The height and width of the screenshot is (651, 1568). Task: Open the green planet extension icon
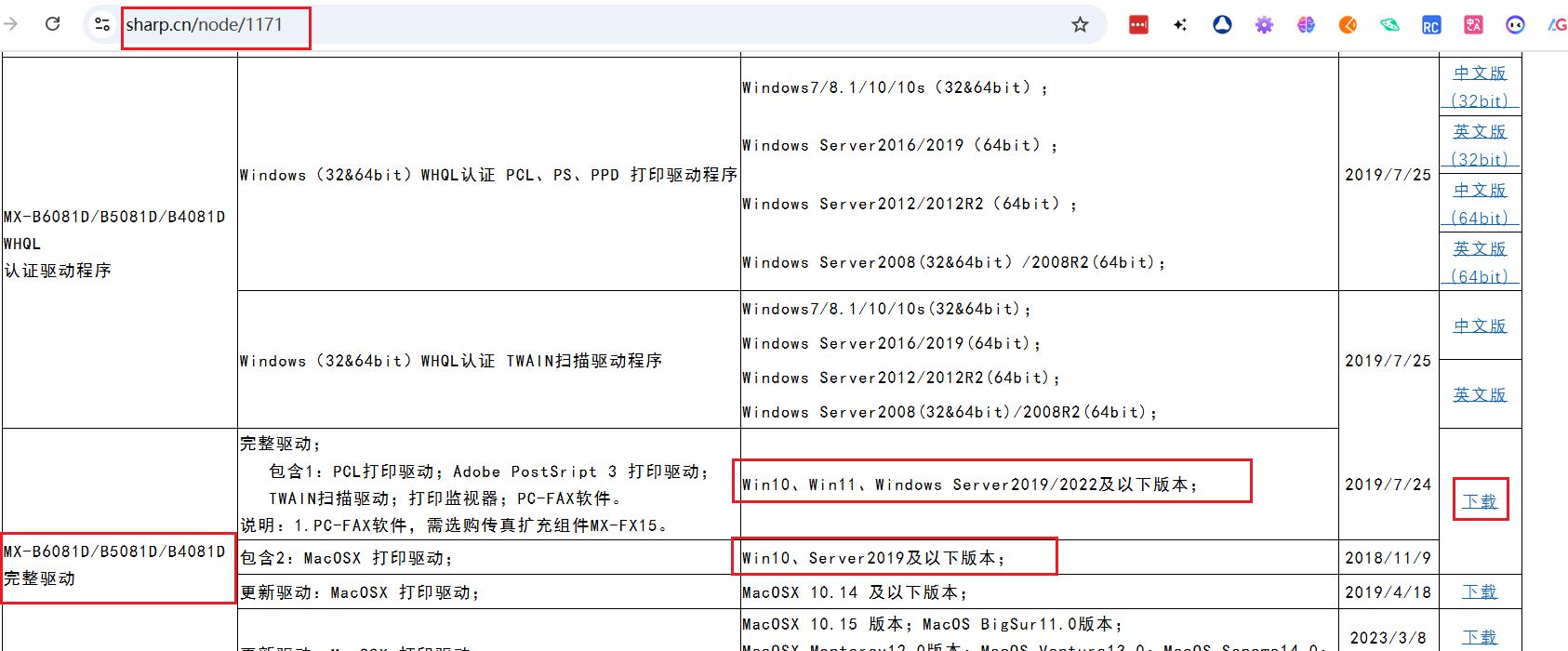point(1389,25)
